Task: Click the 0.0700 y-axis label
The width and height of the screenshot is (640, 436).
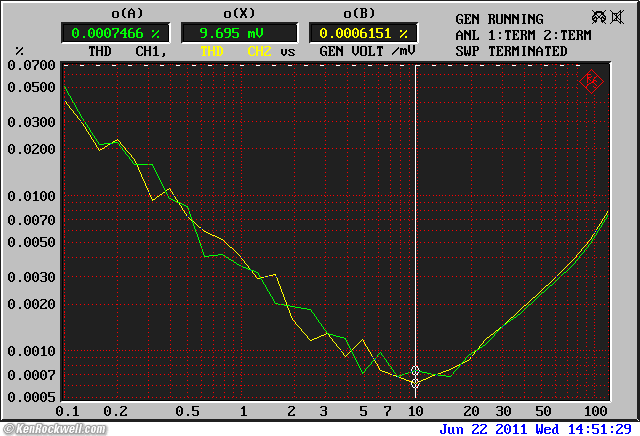Action: click(x=31, y=65)
